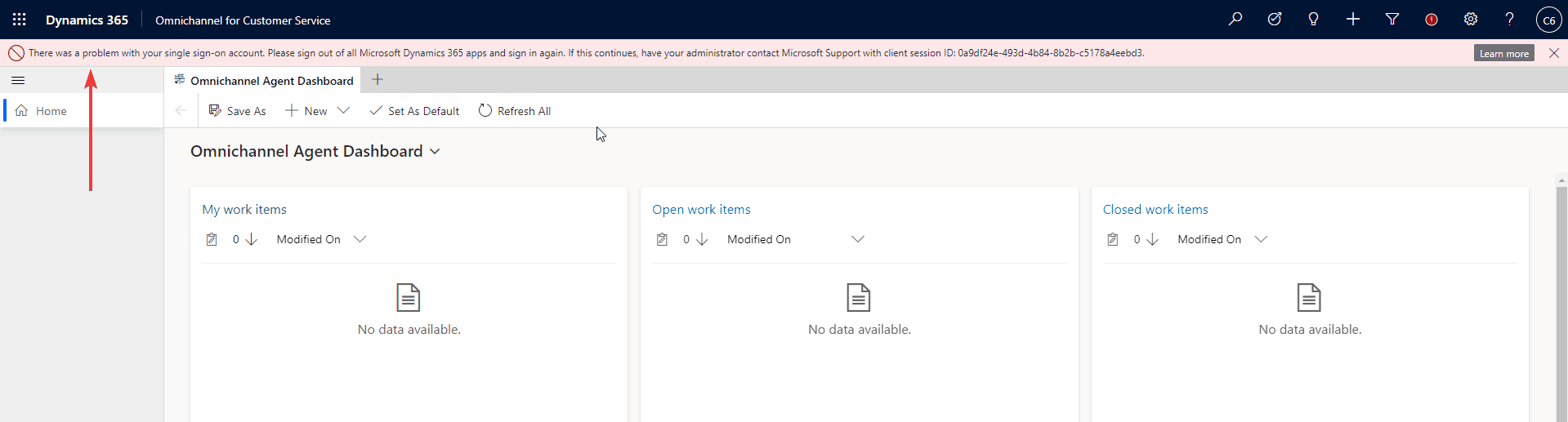Click the red presence status icon
Image resolution: width=1568 pixels, height=422 pixels.
pyautogui.click(x=1432, y=20)
